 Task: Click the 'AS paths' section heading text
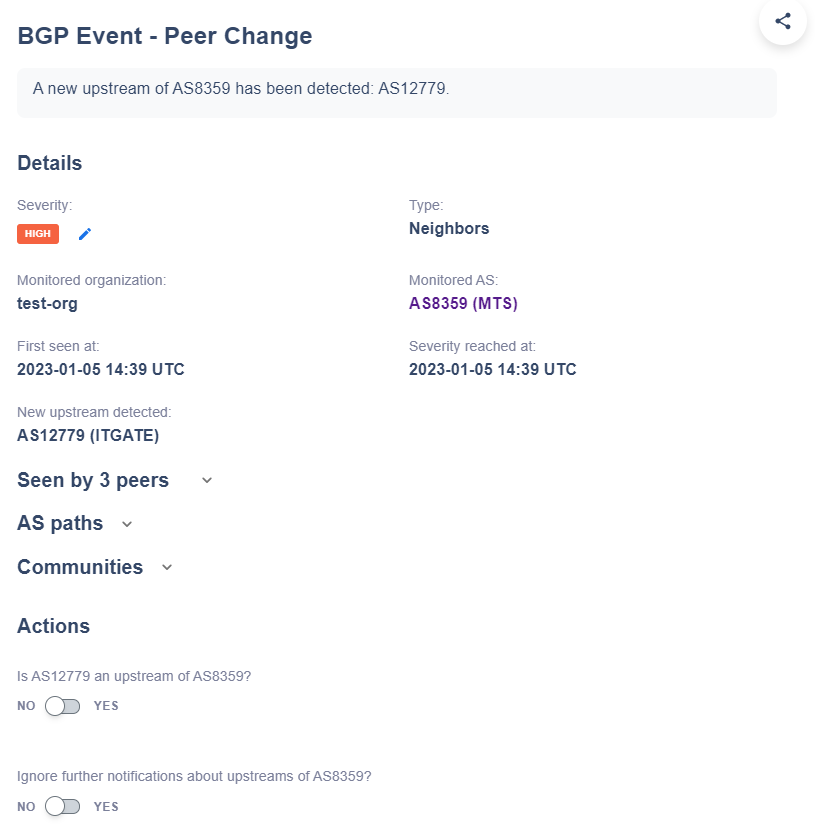click(60, 523)
